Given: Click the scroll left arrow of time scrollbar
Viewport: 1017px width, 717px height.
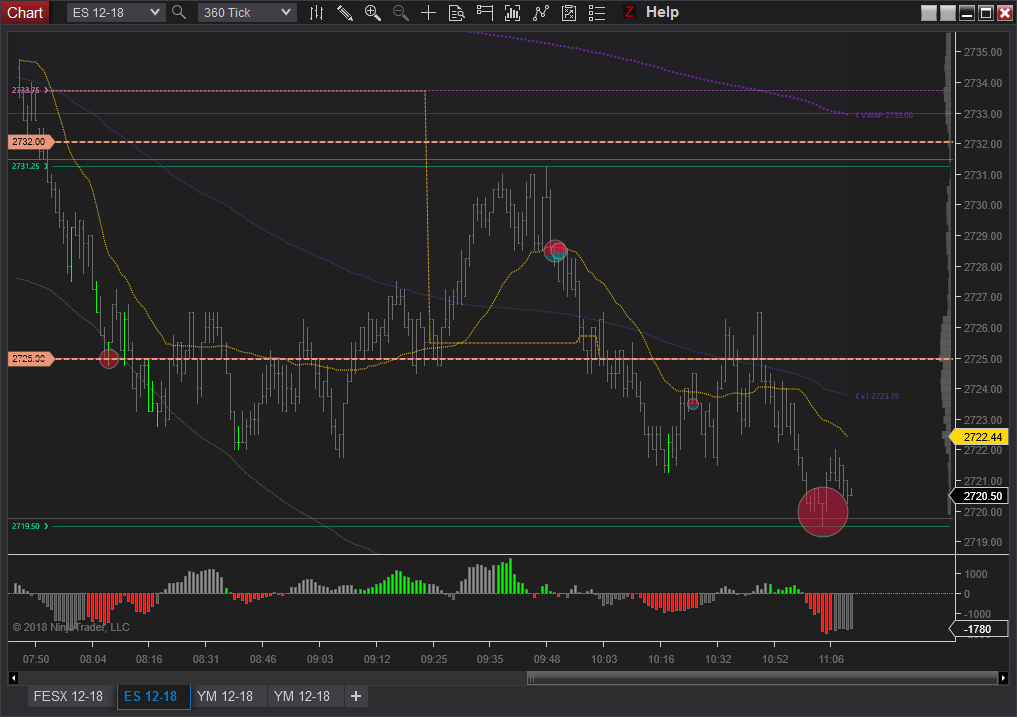Looking at the screenshot, I should 14,678.
